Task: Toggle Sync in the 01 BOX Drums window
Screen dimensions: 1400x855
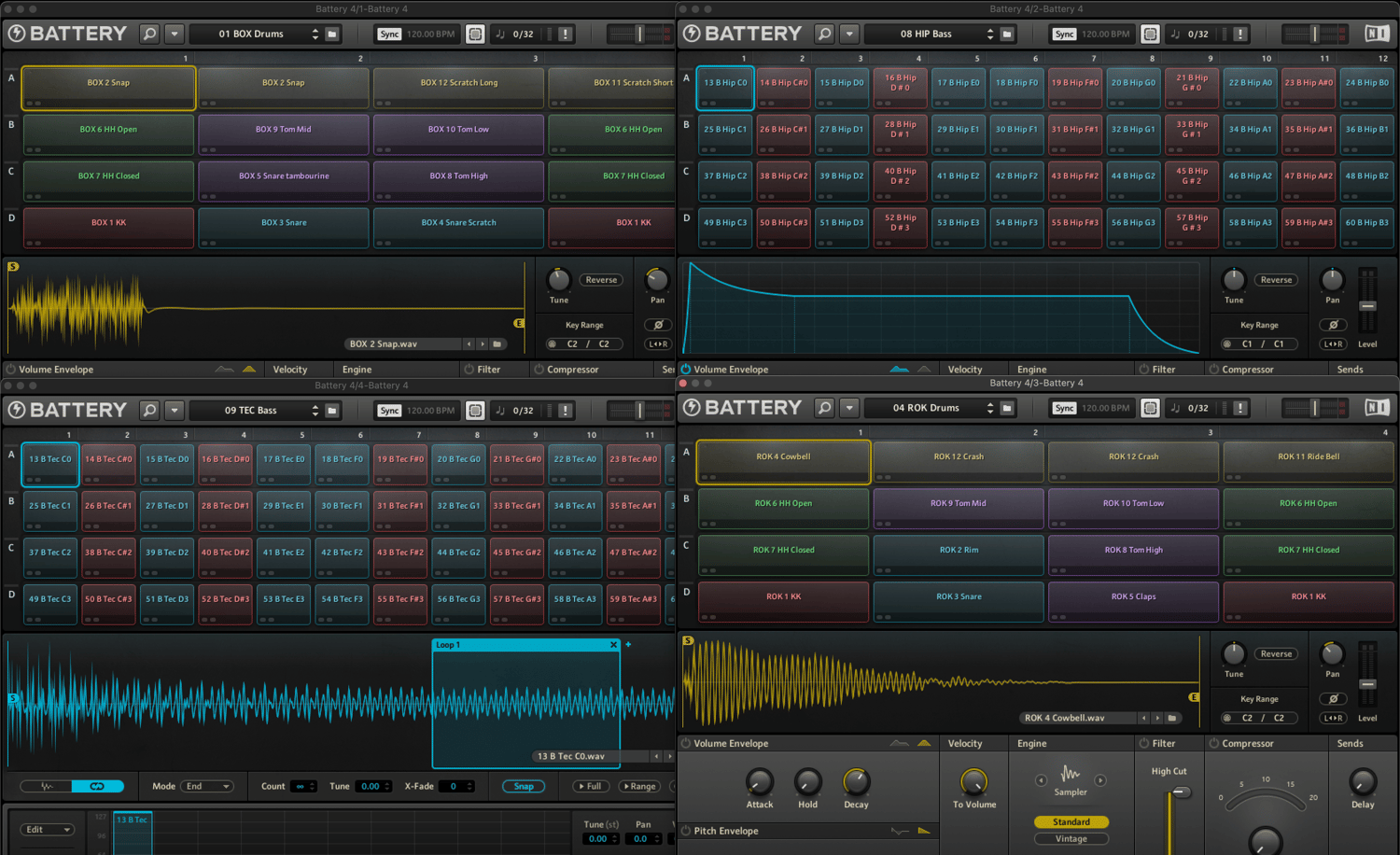Action: 389,35
